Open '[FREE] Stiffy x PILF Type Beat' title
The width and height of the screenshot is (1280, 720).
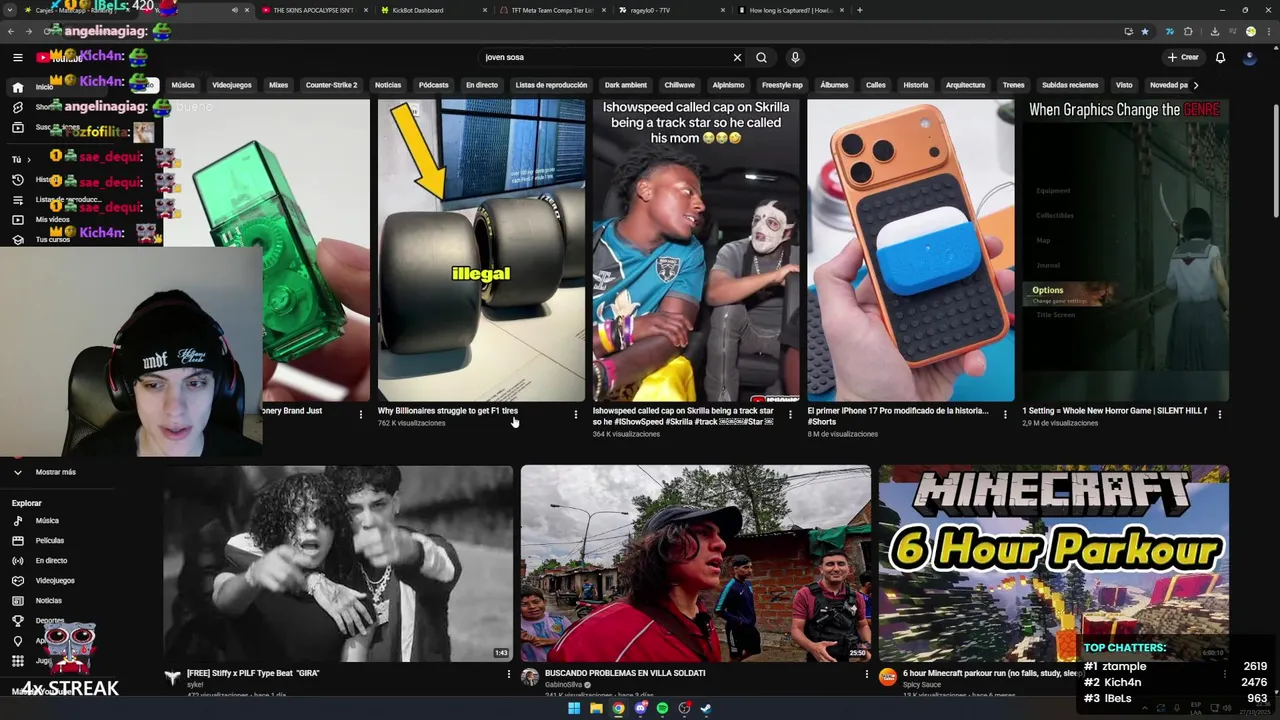pos(253,673)
